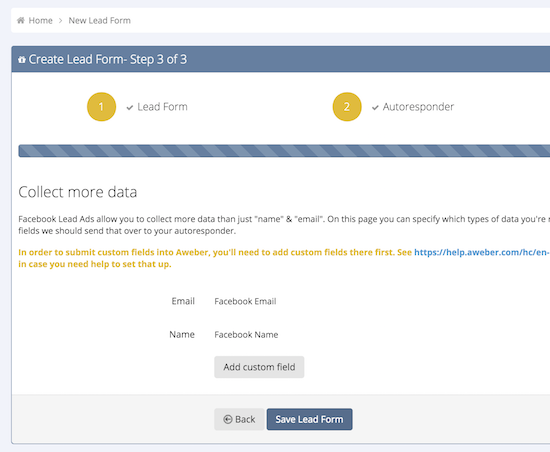Screen dimensions: 550x452
Task: Click the Facebook Email field value
Action: pos(245,301)
